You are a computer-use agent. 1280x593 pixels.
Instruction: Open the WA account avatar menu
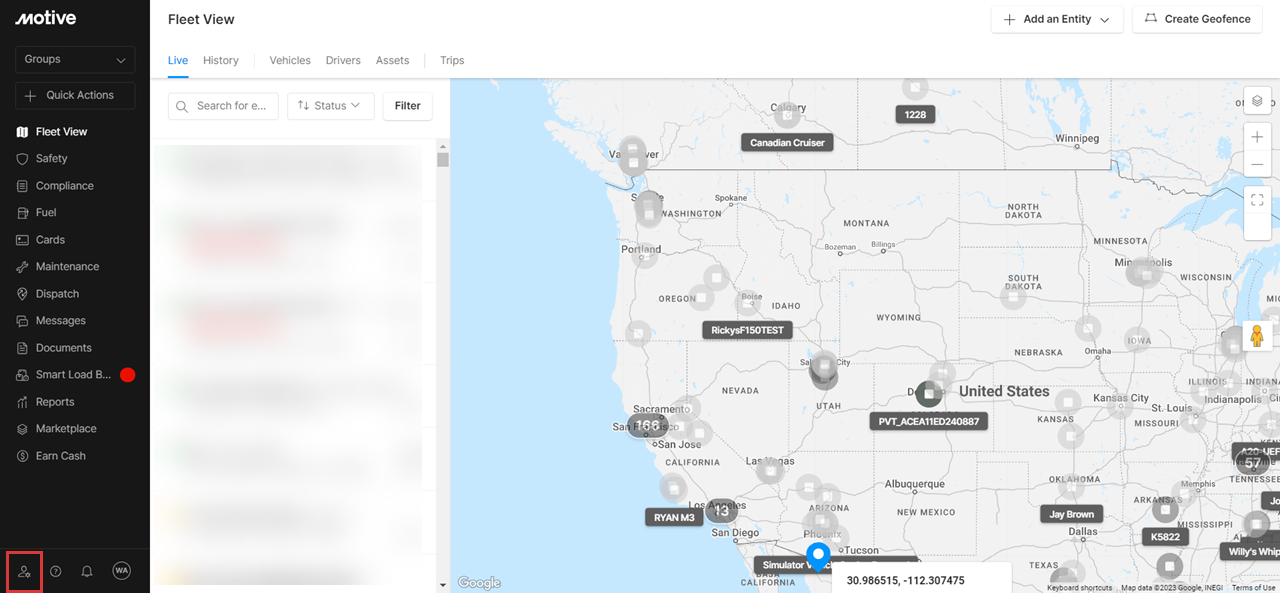(x=121, y=571)
